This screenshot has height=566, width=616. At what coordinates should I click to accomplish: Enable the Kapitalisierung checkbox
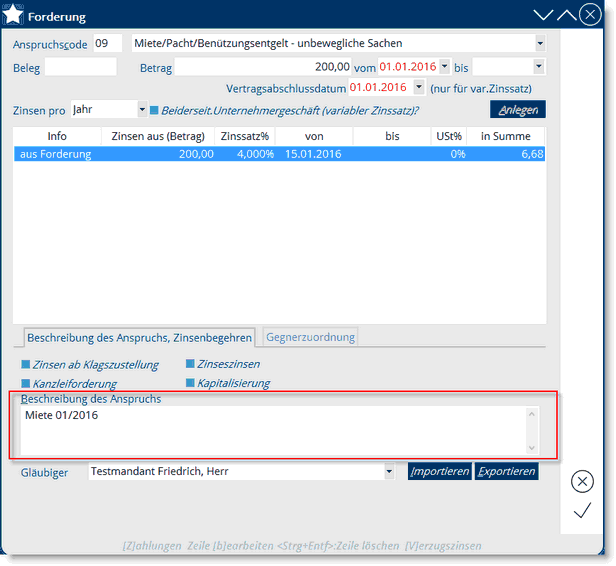(190, 383)
